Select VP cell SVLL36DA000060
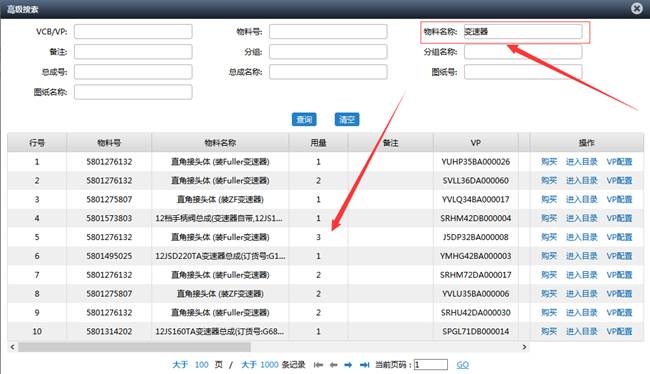The height and width of the screenshot is (374, 650). [x=475, y=180]
